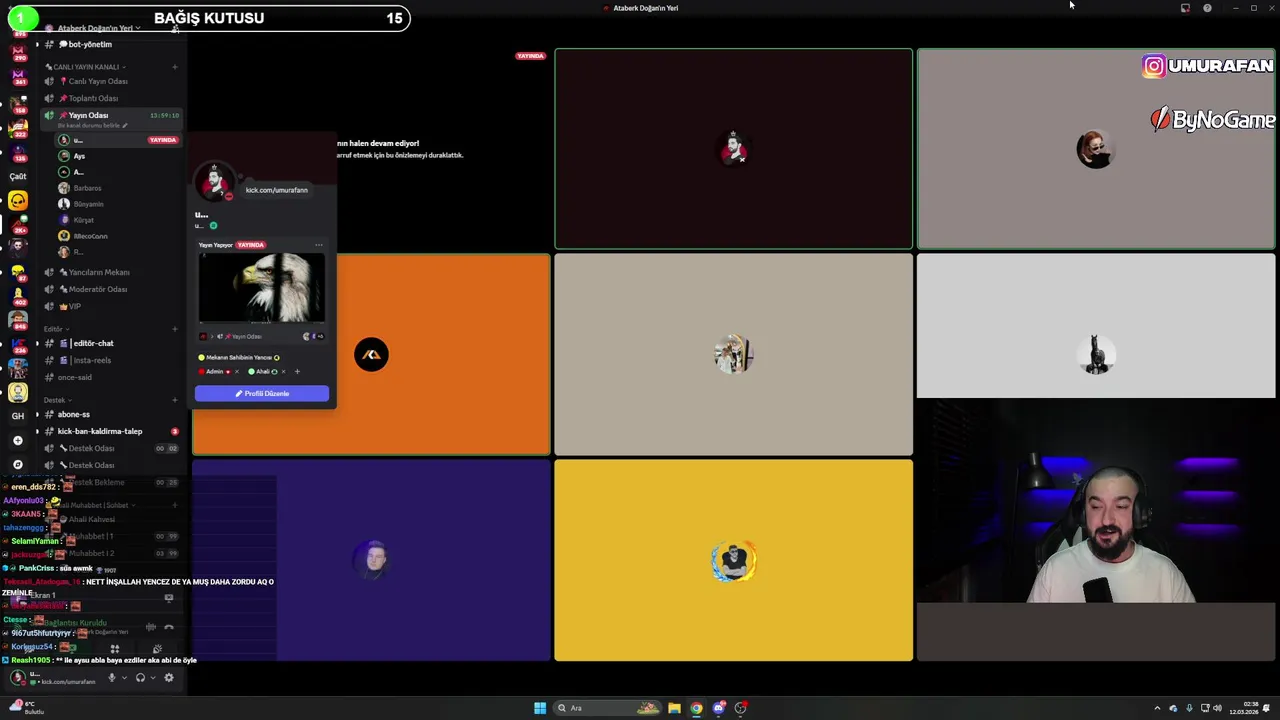Screen dimensions: 1280x720
Task: Click the profile popup avatar
Action: point(214,182)
